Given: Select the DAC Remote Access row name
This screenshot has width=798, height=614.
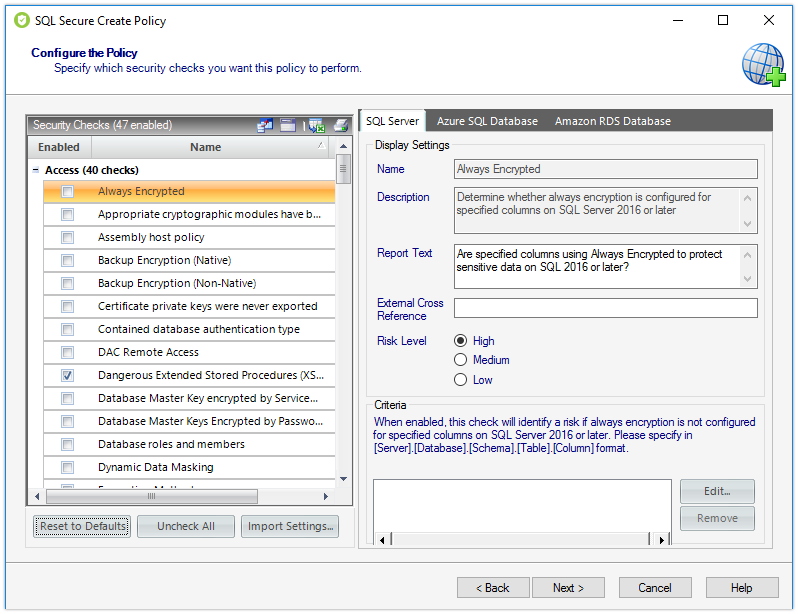Looking at the screenshot, I should coord(148,352).
